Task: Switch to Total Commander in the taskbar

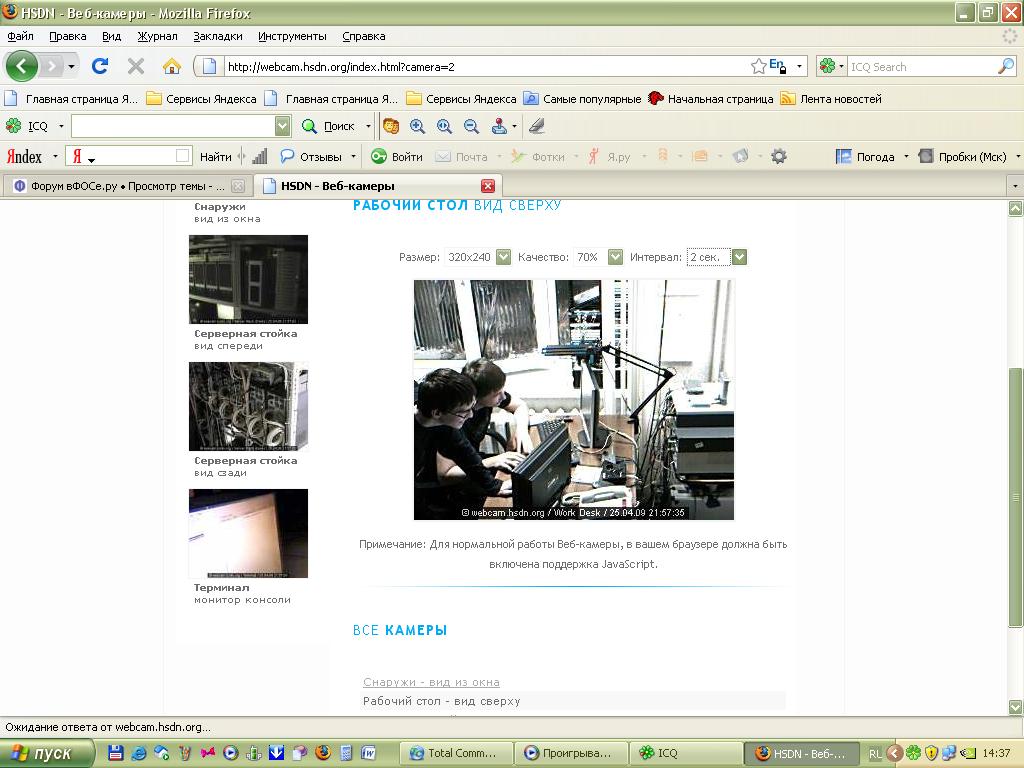Action: coord(456,753)
